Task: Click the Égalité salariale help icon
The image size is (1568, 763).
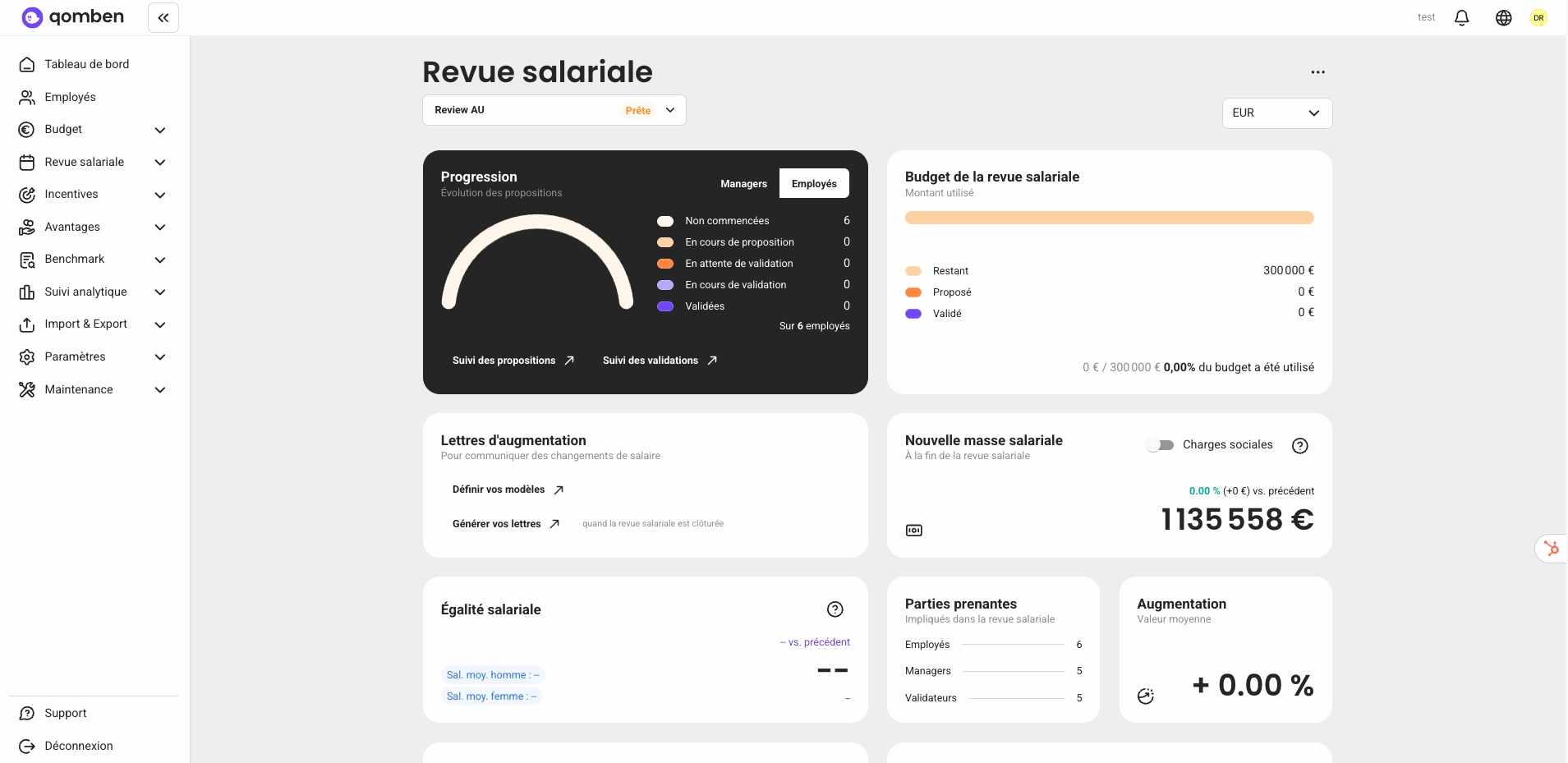Action: tap(835, 609)
